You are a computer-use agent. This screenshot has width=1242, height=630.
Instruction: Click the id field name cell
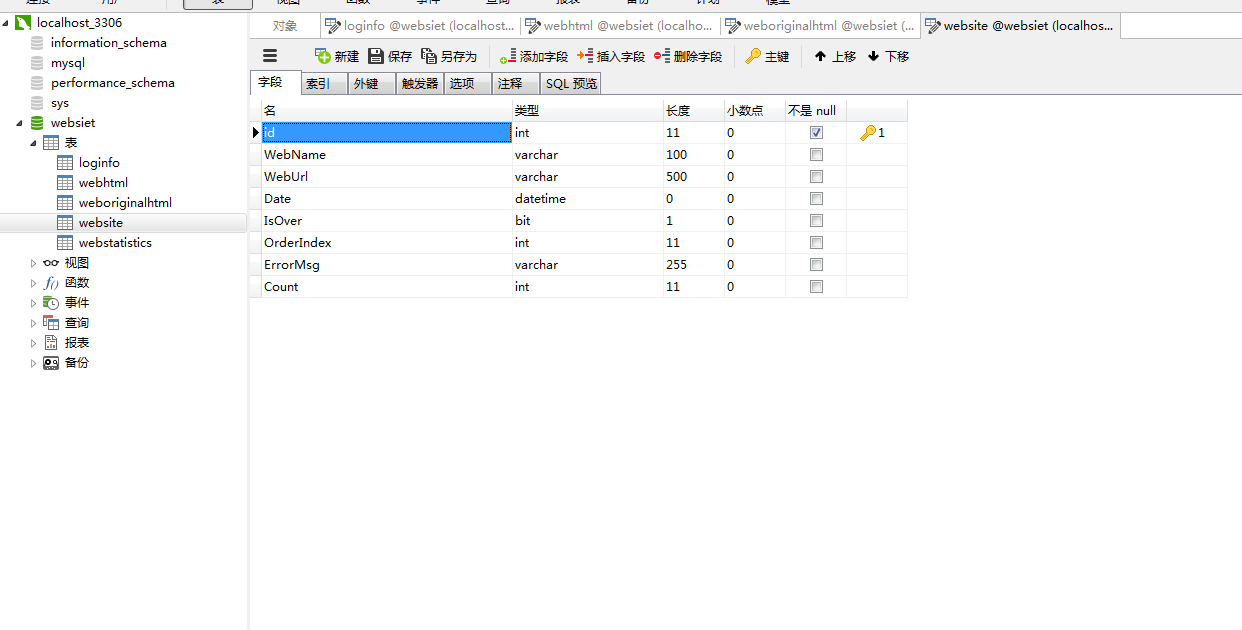click(x=386, y=132)
